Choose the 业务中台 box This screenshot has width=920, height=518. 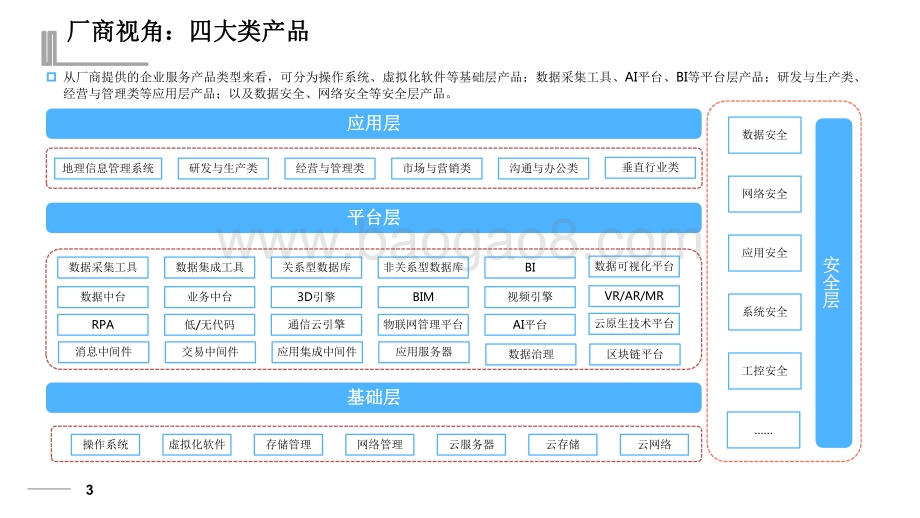209,297
